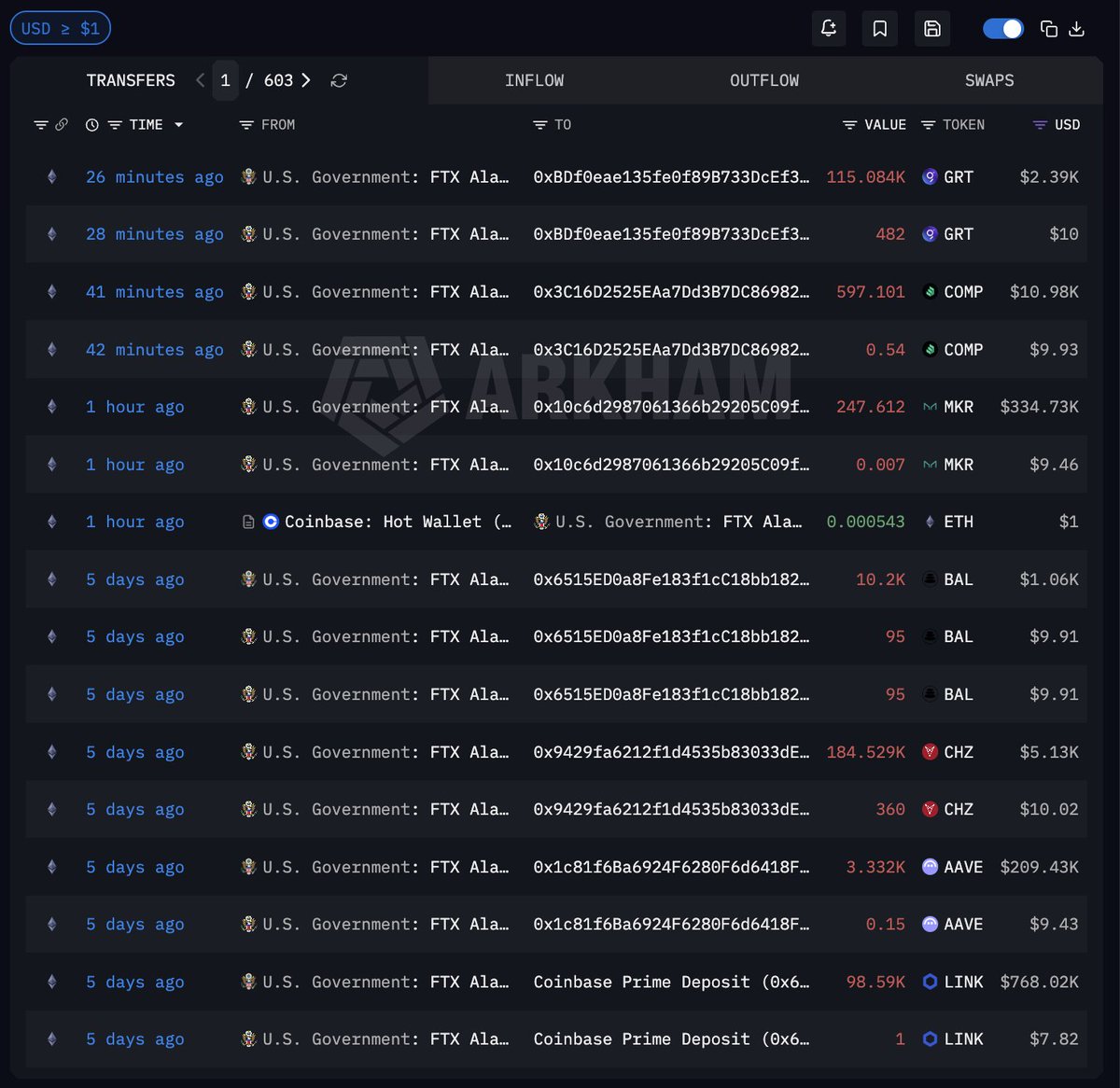Viewport: 1120px width, 1088px height.
Task: Remove the USD ≥ $1 filter chip
Action: [60, 28]
